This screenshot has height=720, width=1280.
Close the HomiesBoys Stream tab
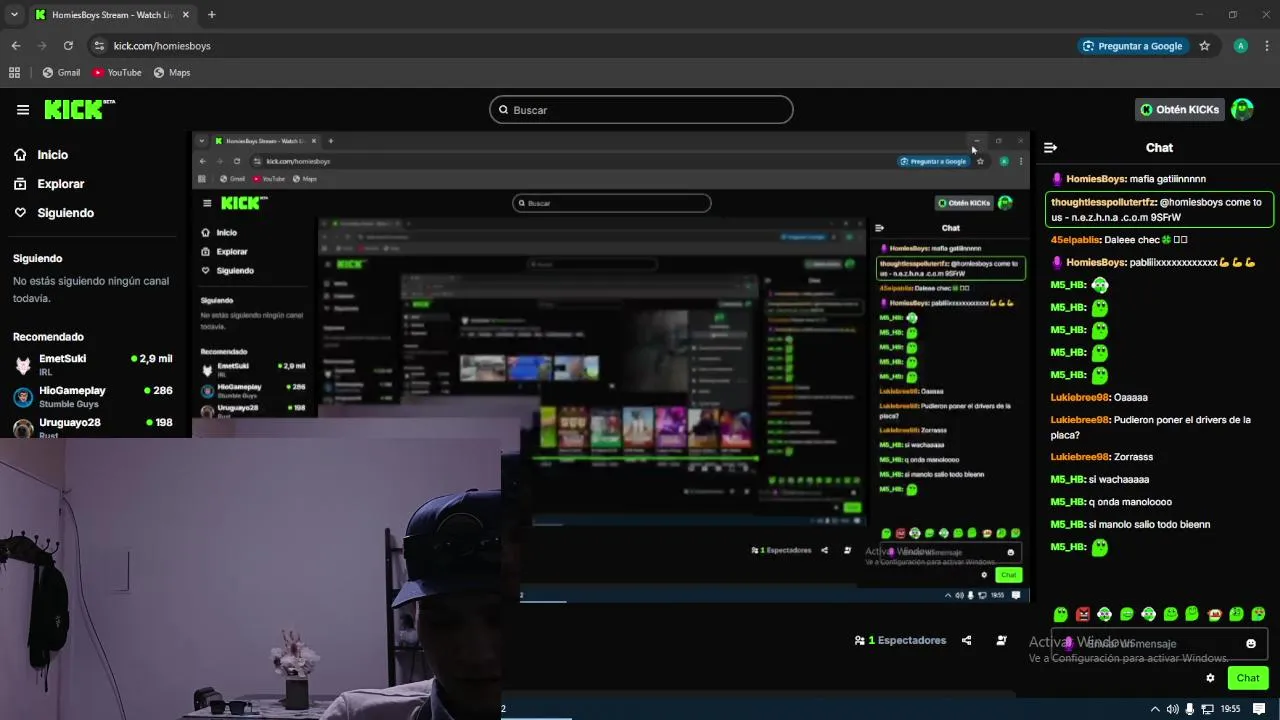[x=185, y=15]
